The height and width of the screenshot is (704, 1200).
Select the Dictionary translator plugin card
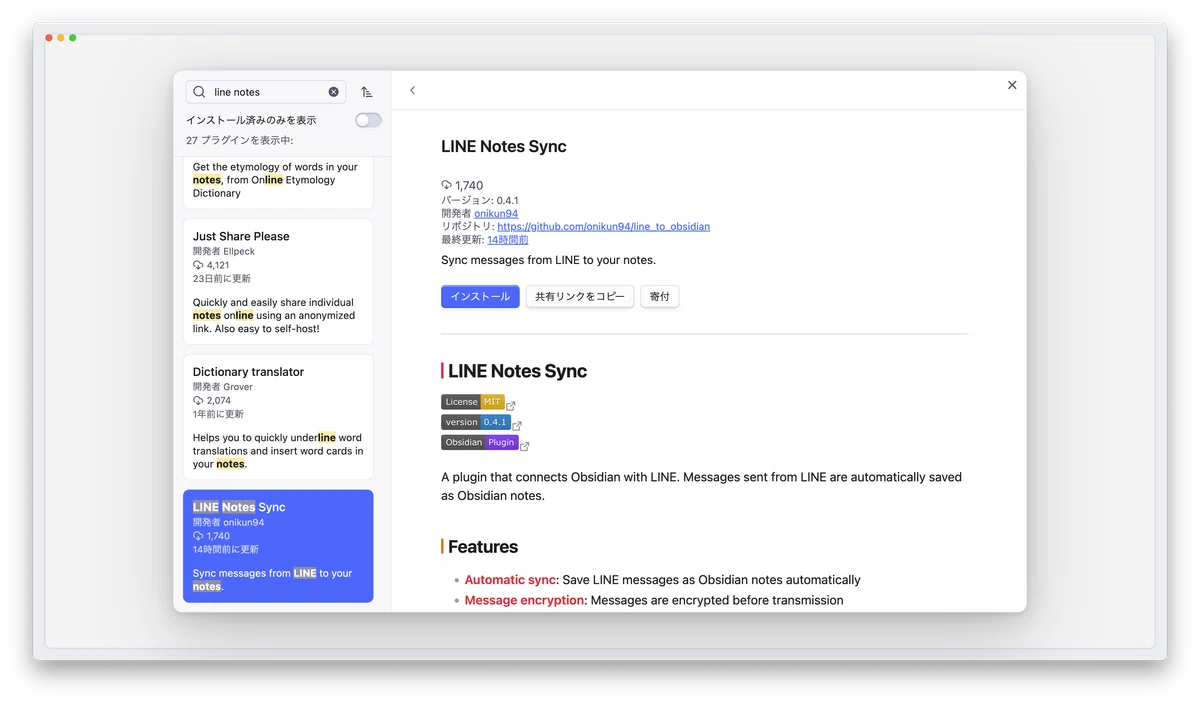(278, 417)
